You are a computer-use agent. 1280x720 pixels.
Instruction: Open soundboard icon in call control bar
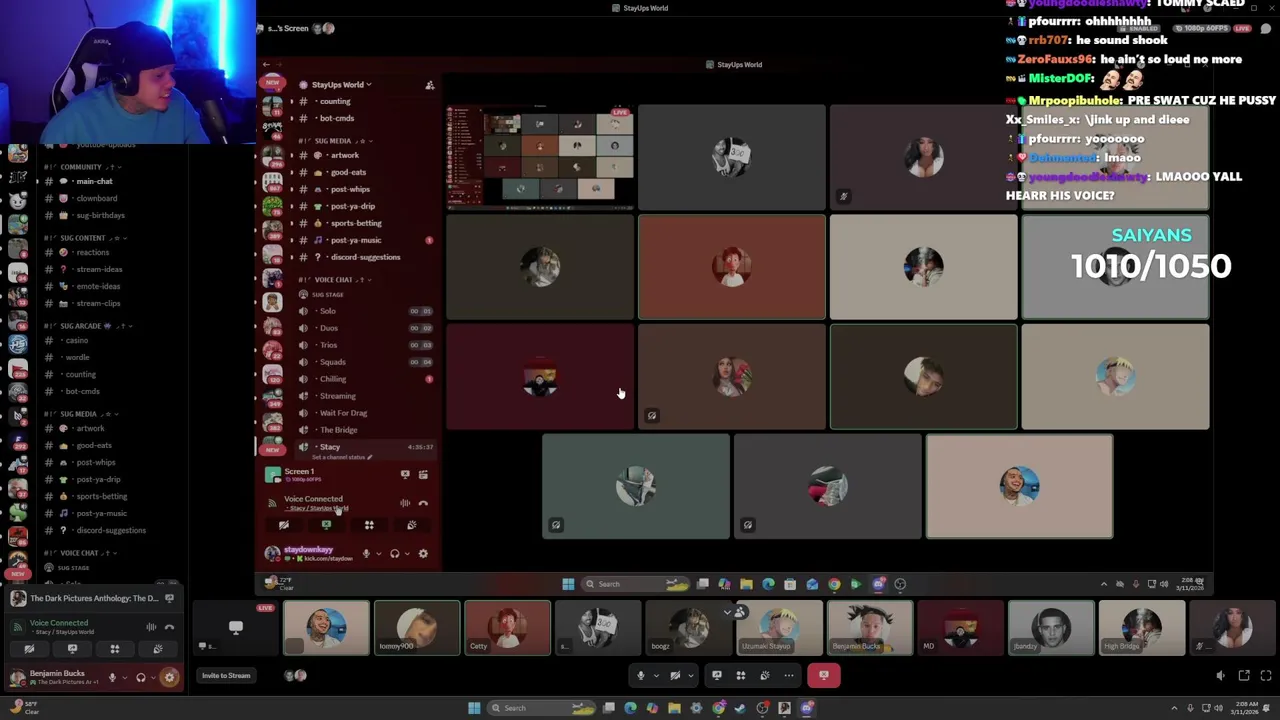pyautogui.click(x=765, y=676)
